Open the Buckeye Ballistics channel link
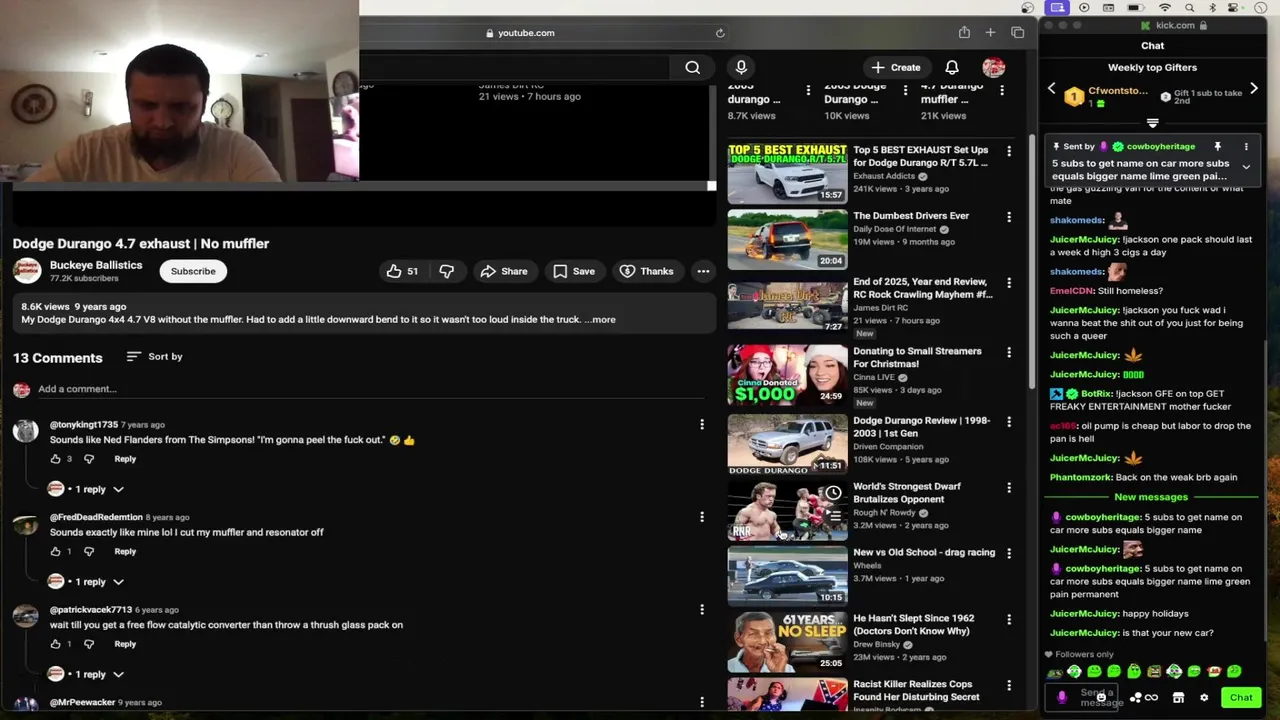Screen dimensions: 1280x720 pyautogui.click(x=96, y=265)
